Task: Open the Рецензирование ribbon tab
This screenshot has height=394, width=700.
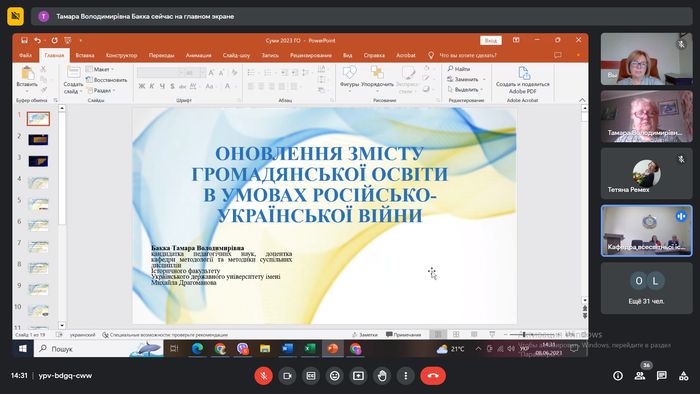Action: (x=311, y=55)
